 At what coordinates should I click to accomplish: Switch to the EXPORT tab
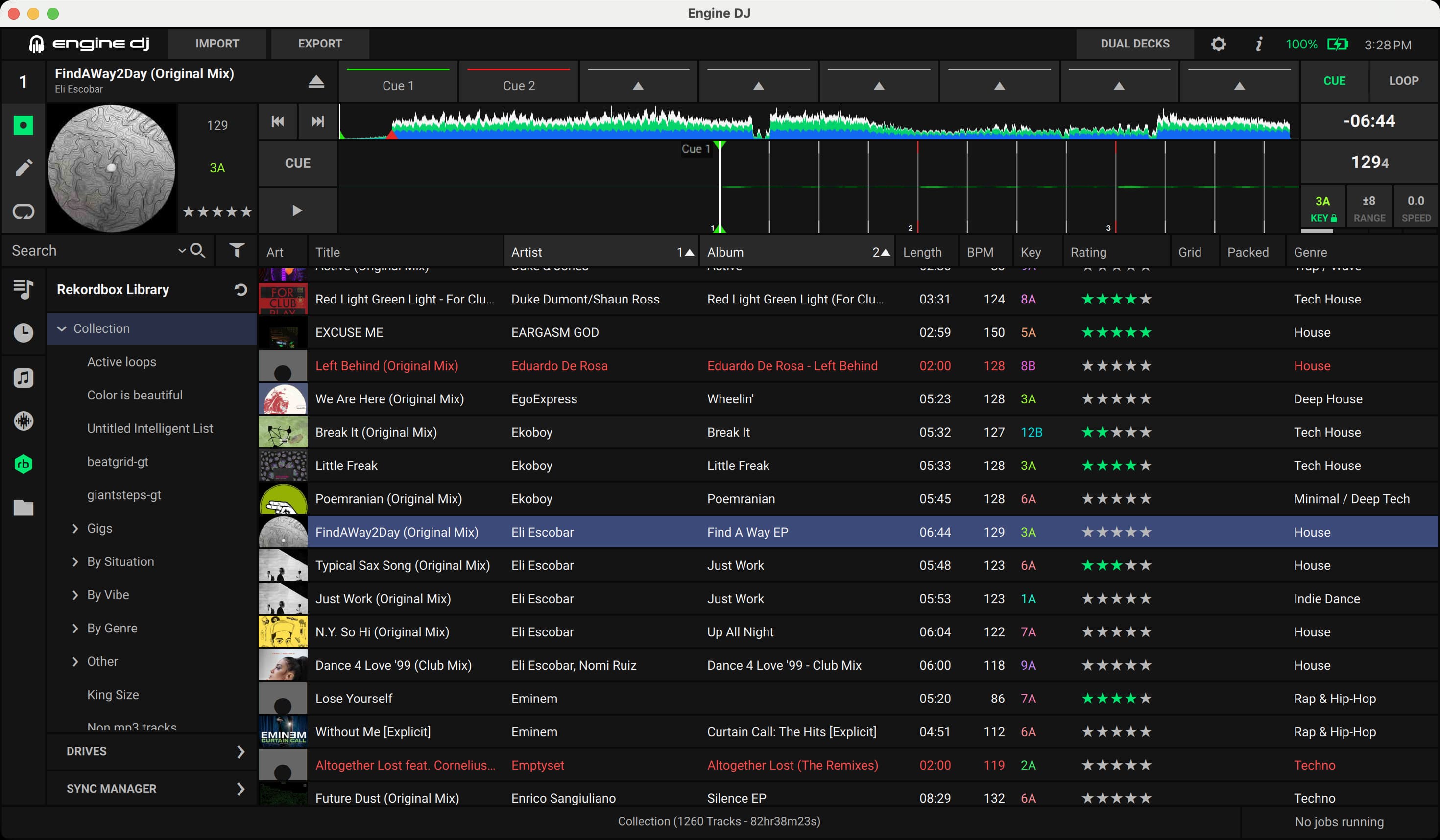tap(320, 44)
